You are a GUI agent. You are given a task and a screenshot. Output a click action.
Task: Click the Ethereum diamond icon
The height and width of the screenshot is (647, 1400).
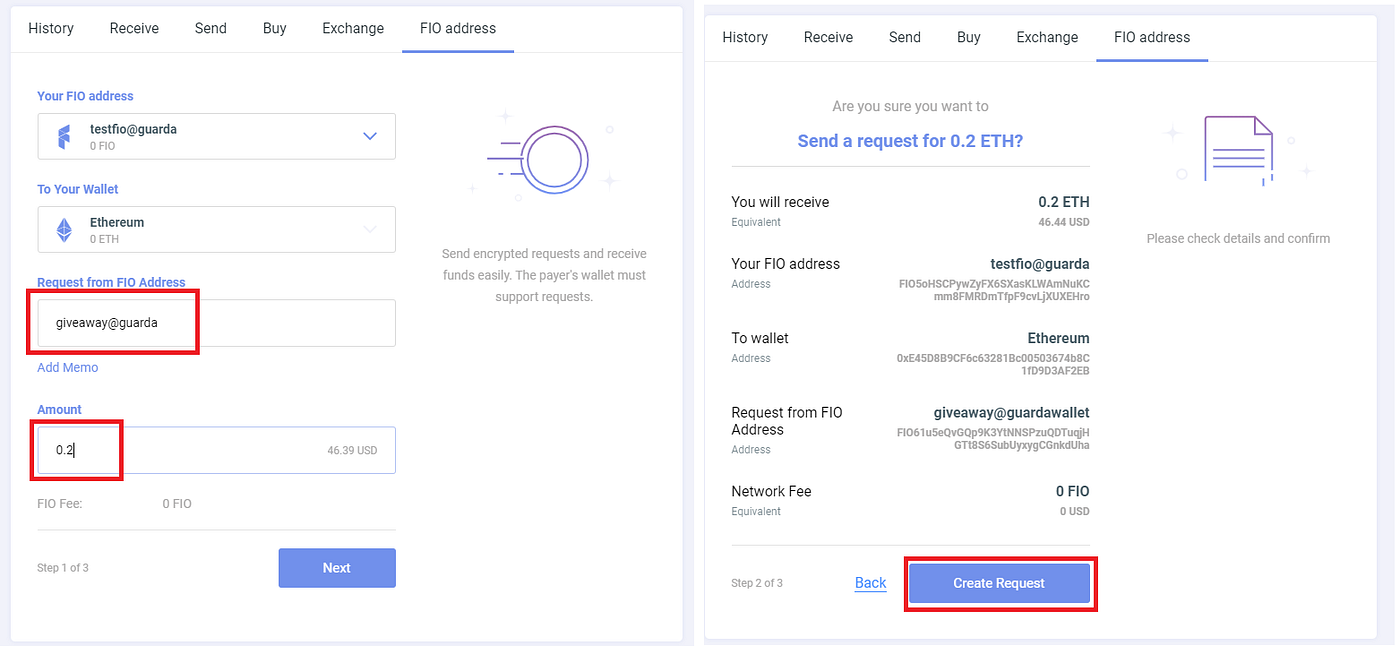64,230
